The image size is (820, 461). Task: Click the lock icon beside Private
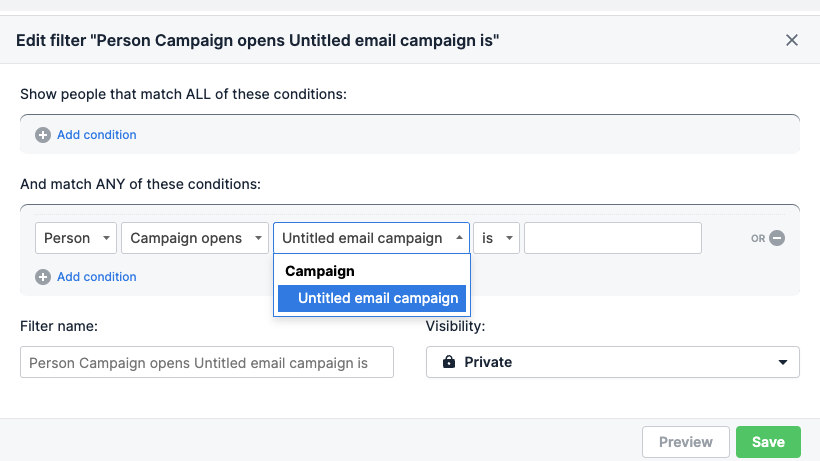pos(449,362)
